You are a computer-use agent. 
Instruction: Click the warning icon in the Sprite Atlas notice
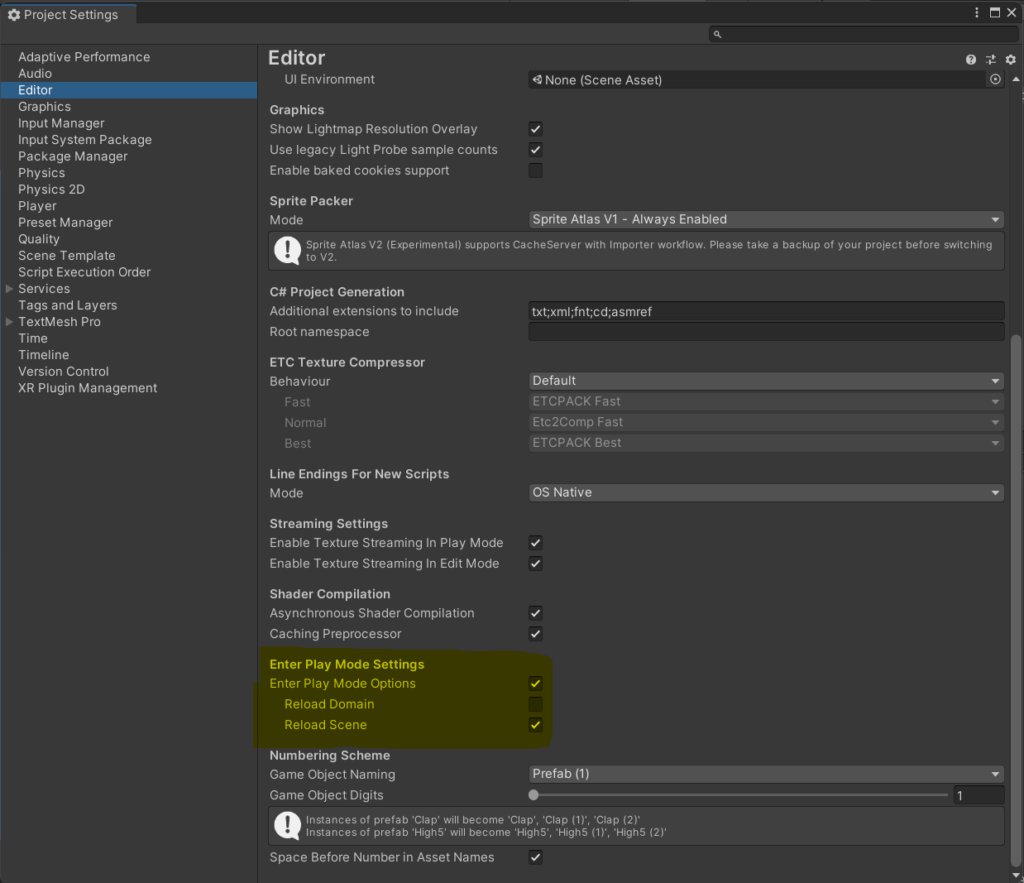pos(287,250)
